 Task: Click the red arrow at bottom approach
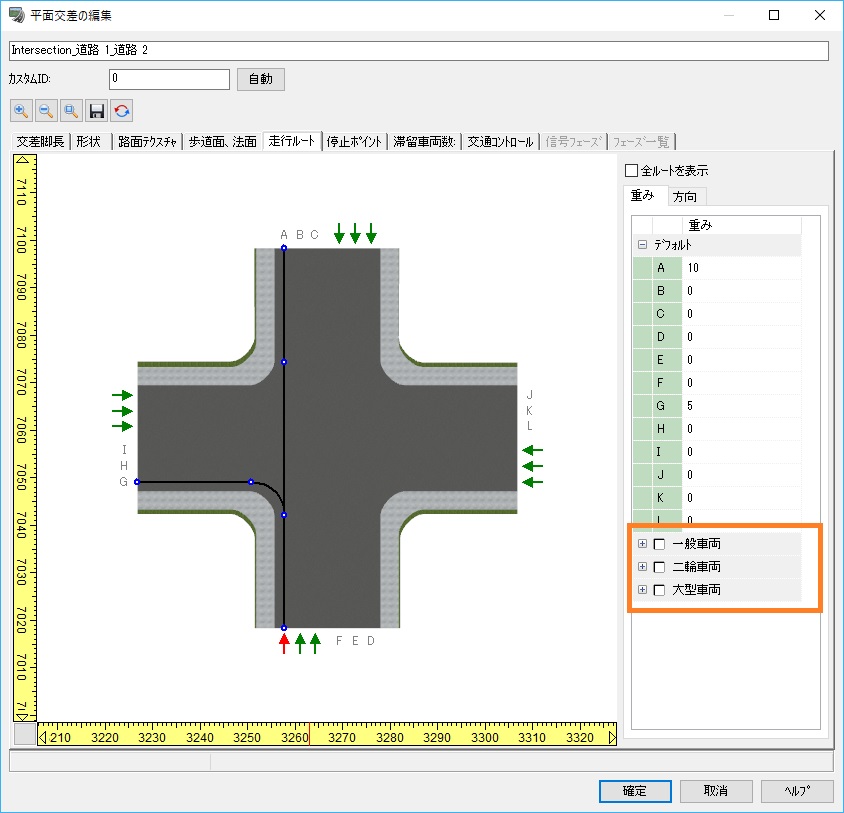[284, 643]
